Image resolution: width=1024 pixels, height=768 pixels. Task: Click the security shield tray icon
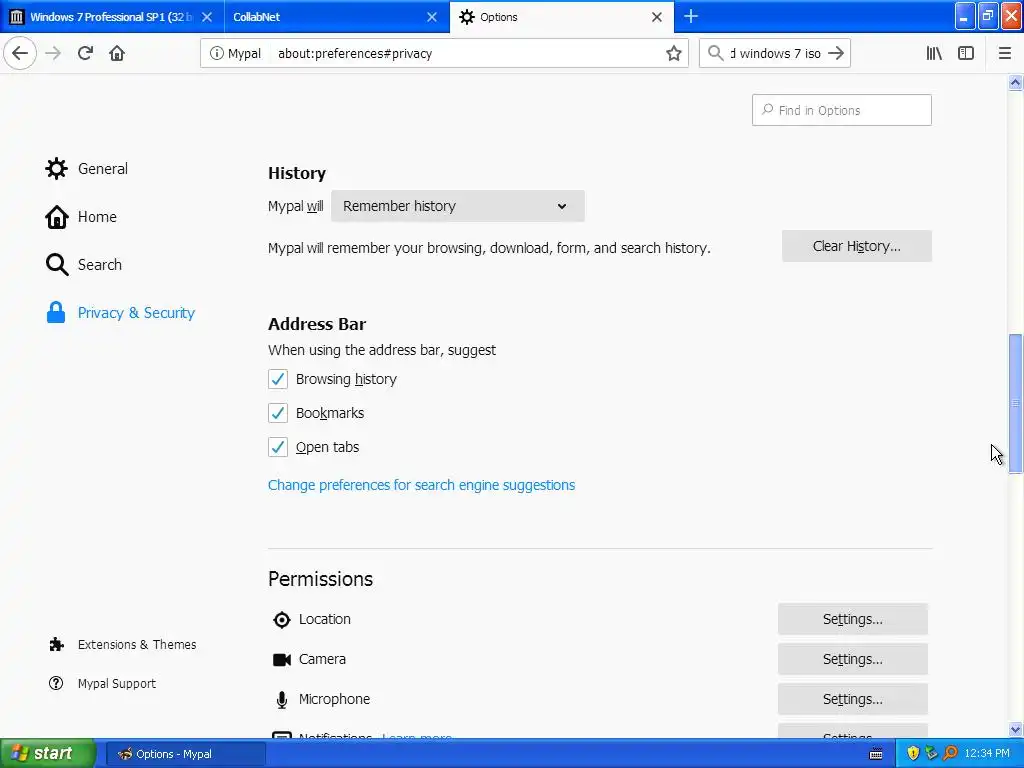click(x=913, y=754)
